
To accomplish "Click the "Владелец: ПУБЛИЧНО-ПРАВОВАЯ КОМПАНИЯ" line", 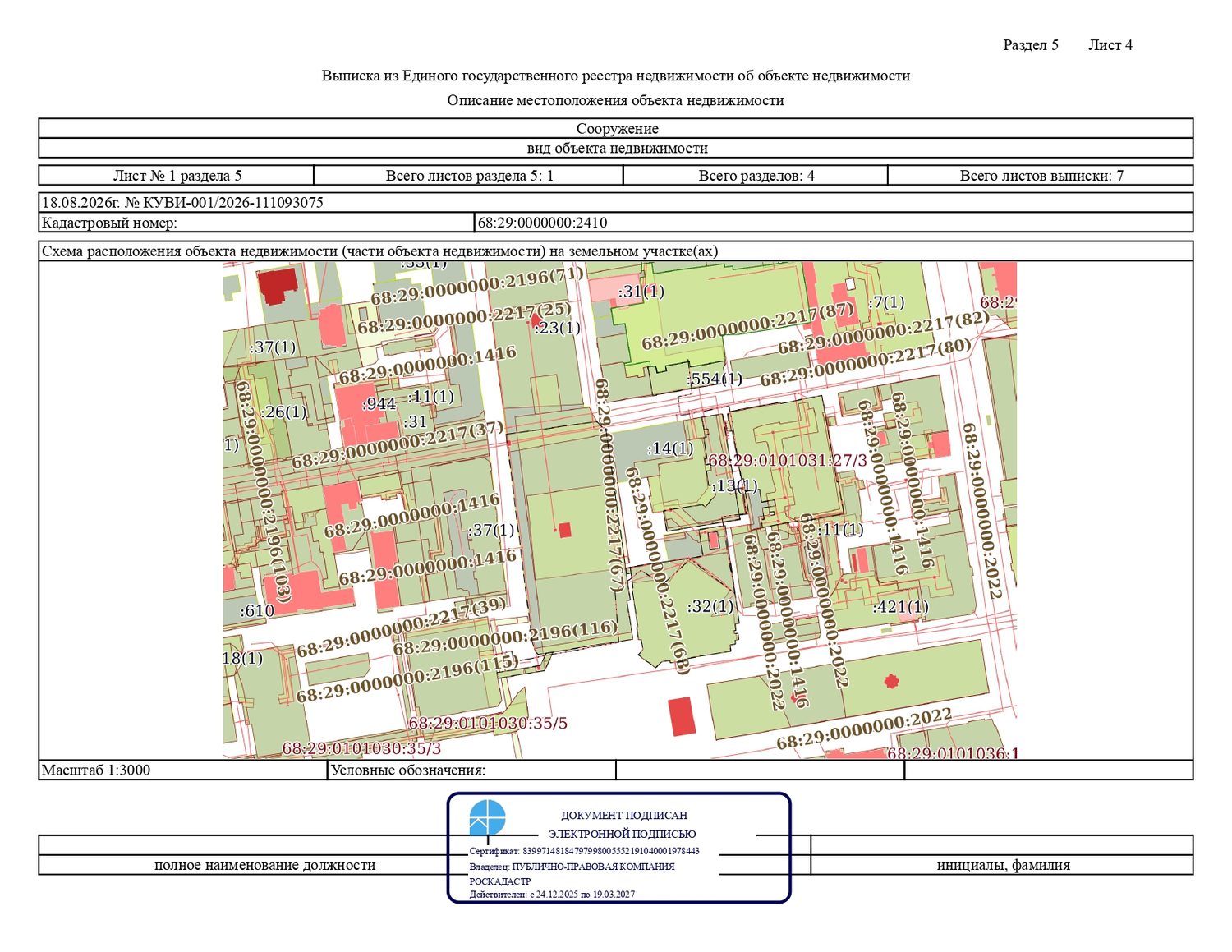I will pyautogui.click(x=572, y=867).
